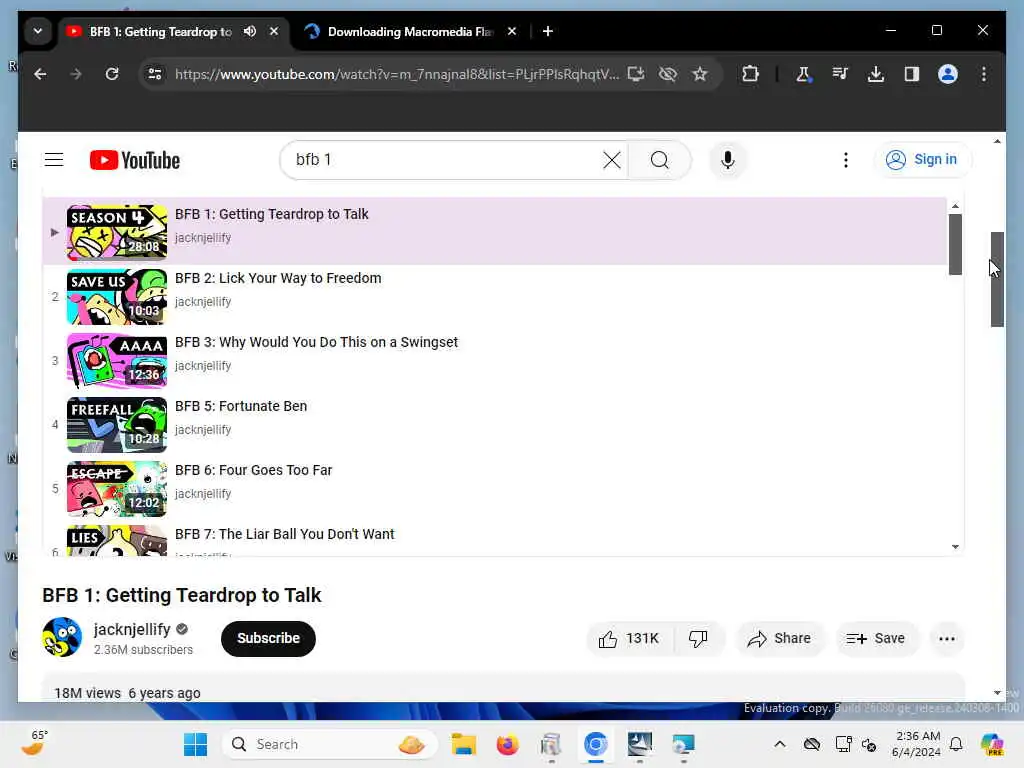Open the notification bell in system tray
Viewport: 1024px width, 768px height.
pyautogui.click(x=956, y=744)
